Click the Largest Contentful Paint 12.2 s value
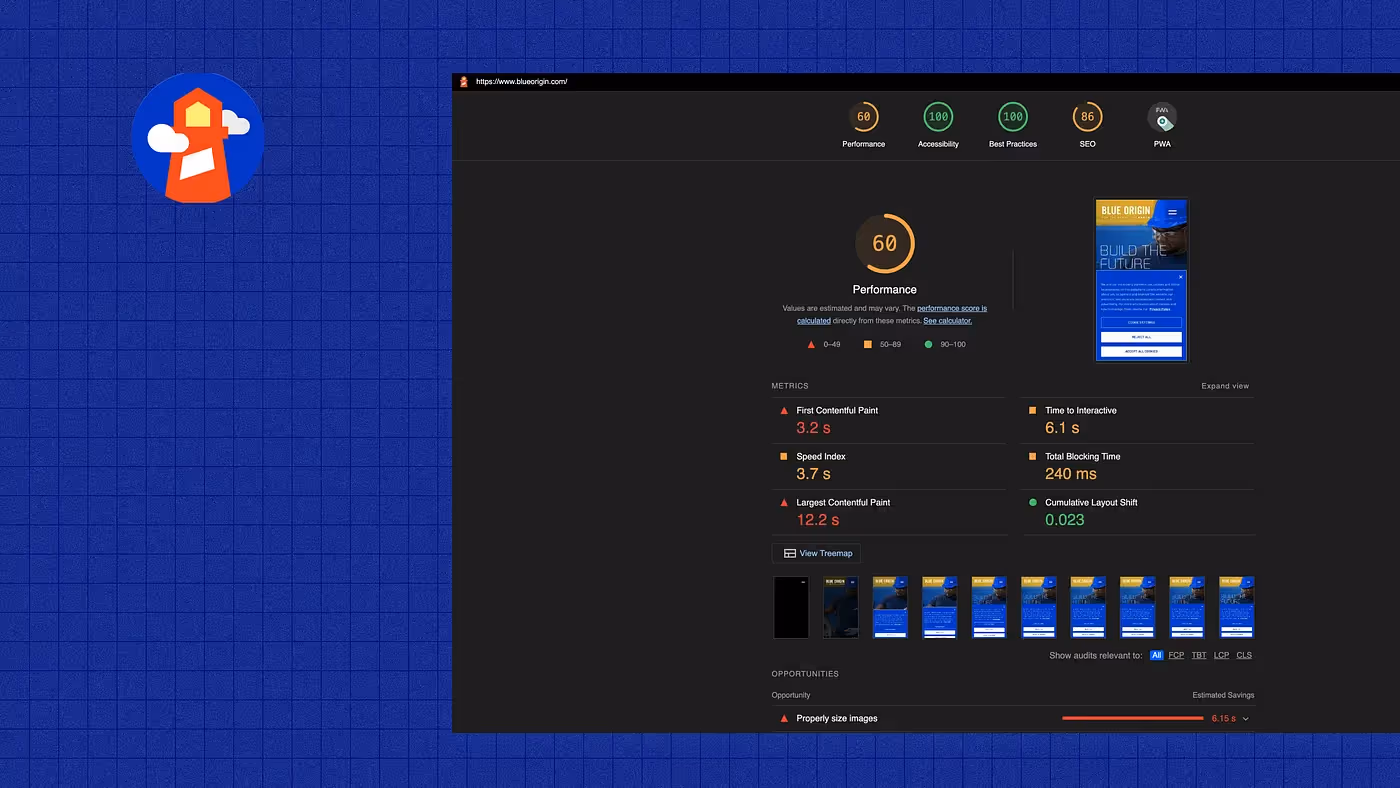Viewport: 1400px width, 788px height. coord(817,520)
